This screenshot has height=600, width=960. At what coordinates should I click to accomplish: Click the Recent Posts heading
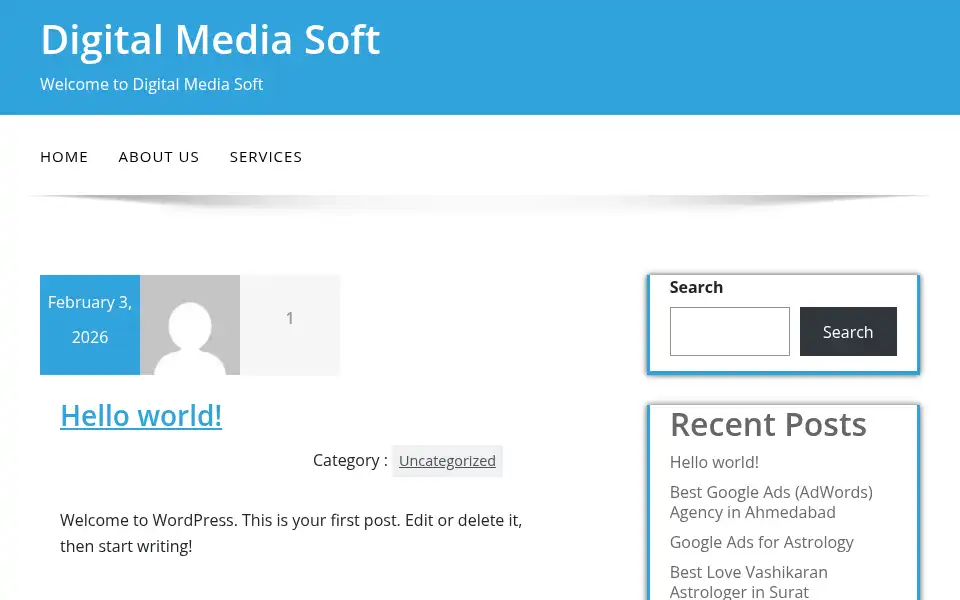tap(768, 425)
